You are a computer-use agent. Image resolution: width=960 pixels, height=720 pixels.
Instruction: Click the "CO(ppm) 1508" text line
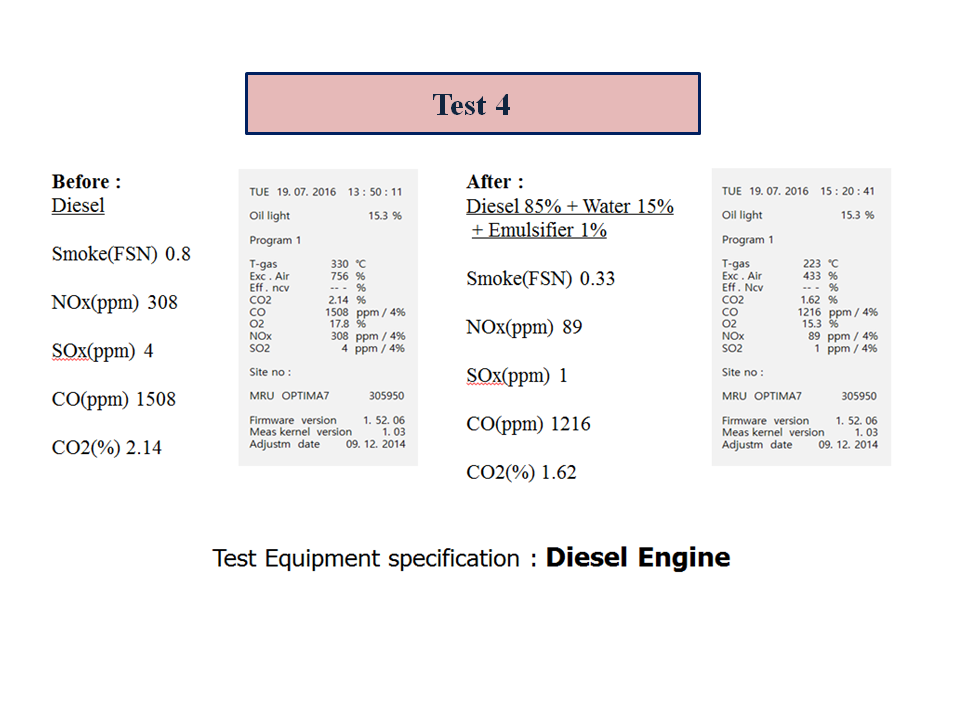coord(114,399)
